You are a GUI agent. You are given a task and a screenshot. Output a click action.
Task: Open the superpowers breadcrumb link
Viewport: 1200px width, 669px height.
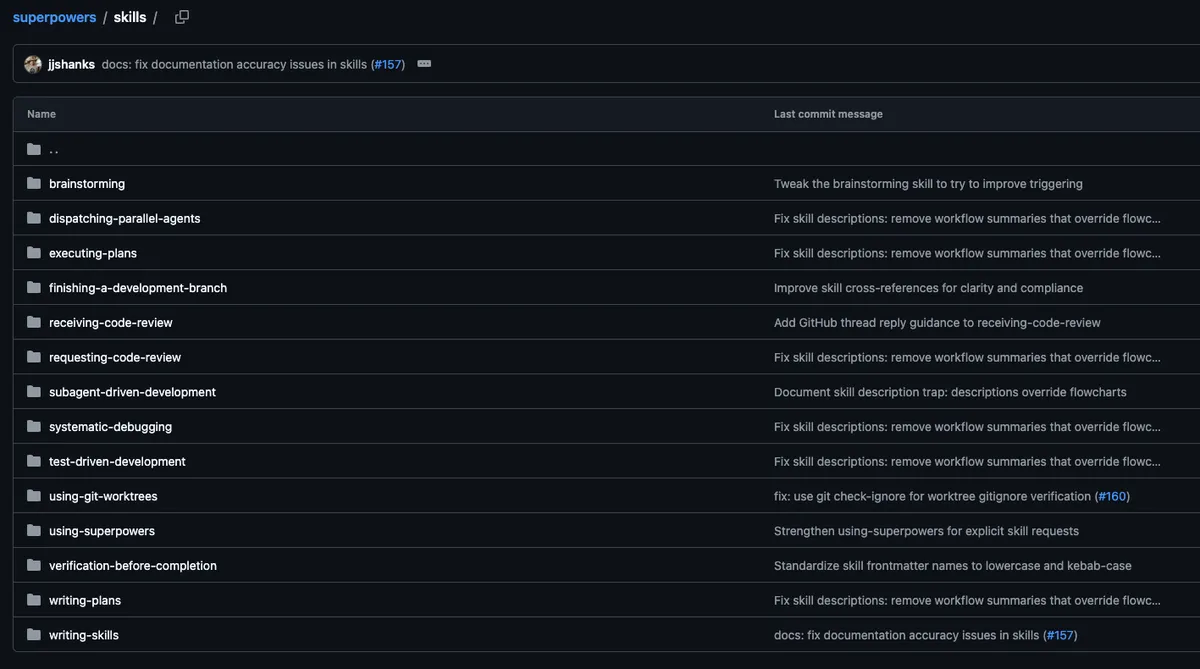(54, 17)
